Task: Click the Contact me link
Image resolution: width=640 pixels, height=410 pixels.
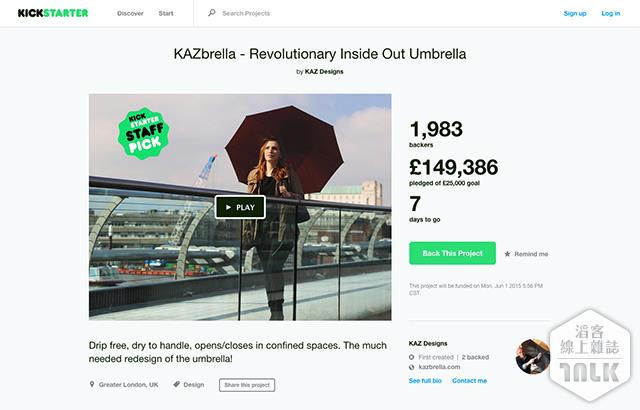Action: pyautogui.click(x=469, y=381)
